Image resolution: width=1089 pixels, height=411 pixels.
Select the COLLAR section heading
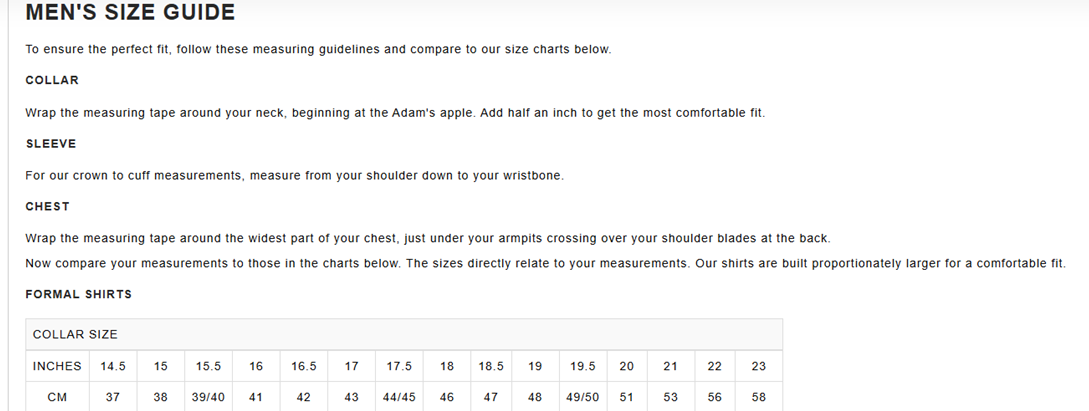coord(52,81)
